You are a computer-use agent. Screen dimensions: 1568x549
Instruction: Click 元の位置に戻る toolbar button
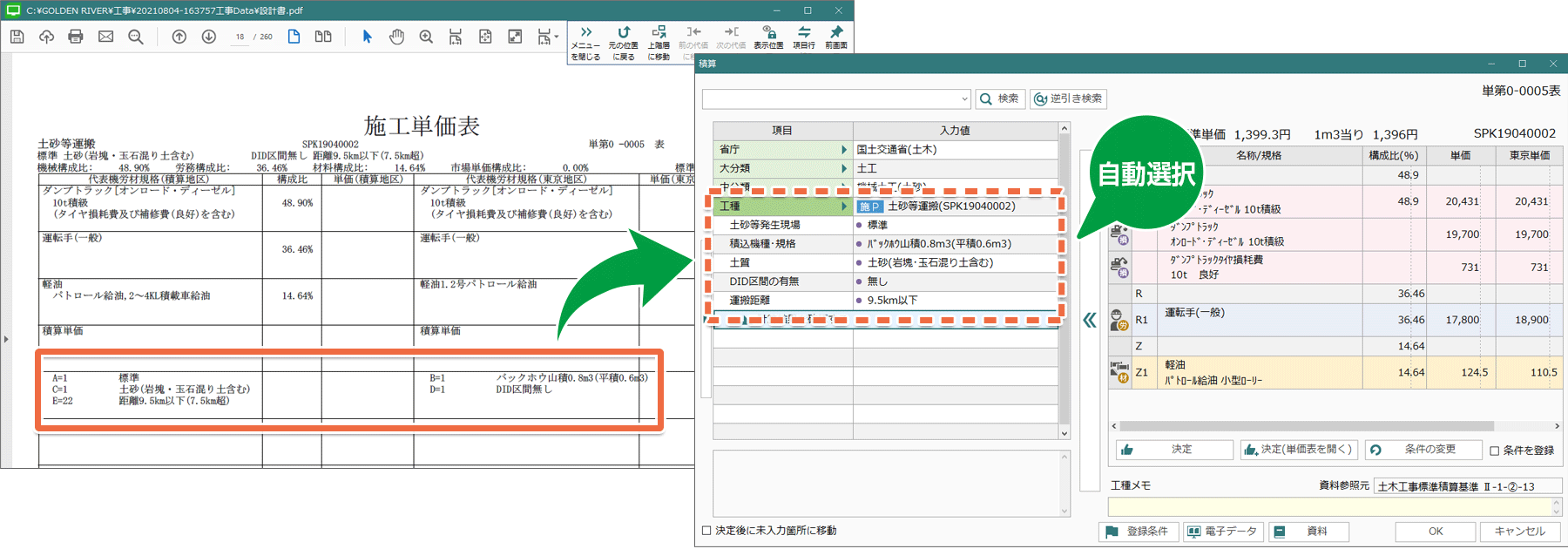coord(623,43)
